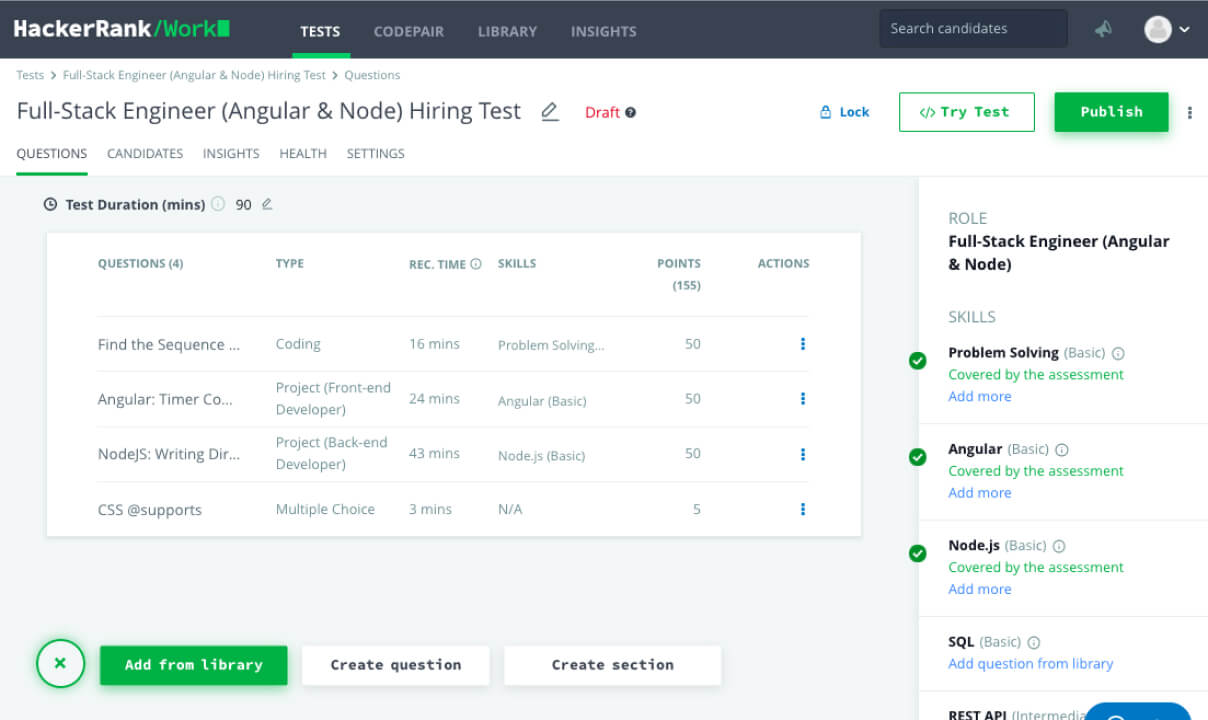Select the Insights sub-tab under test title
Viewport: 1208px width, 720px height.
click(x=231, y=154)
